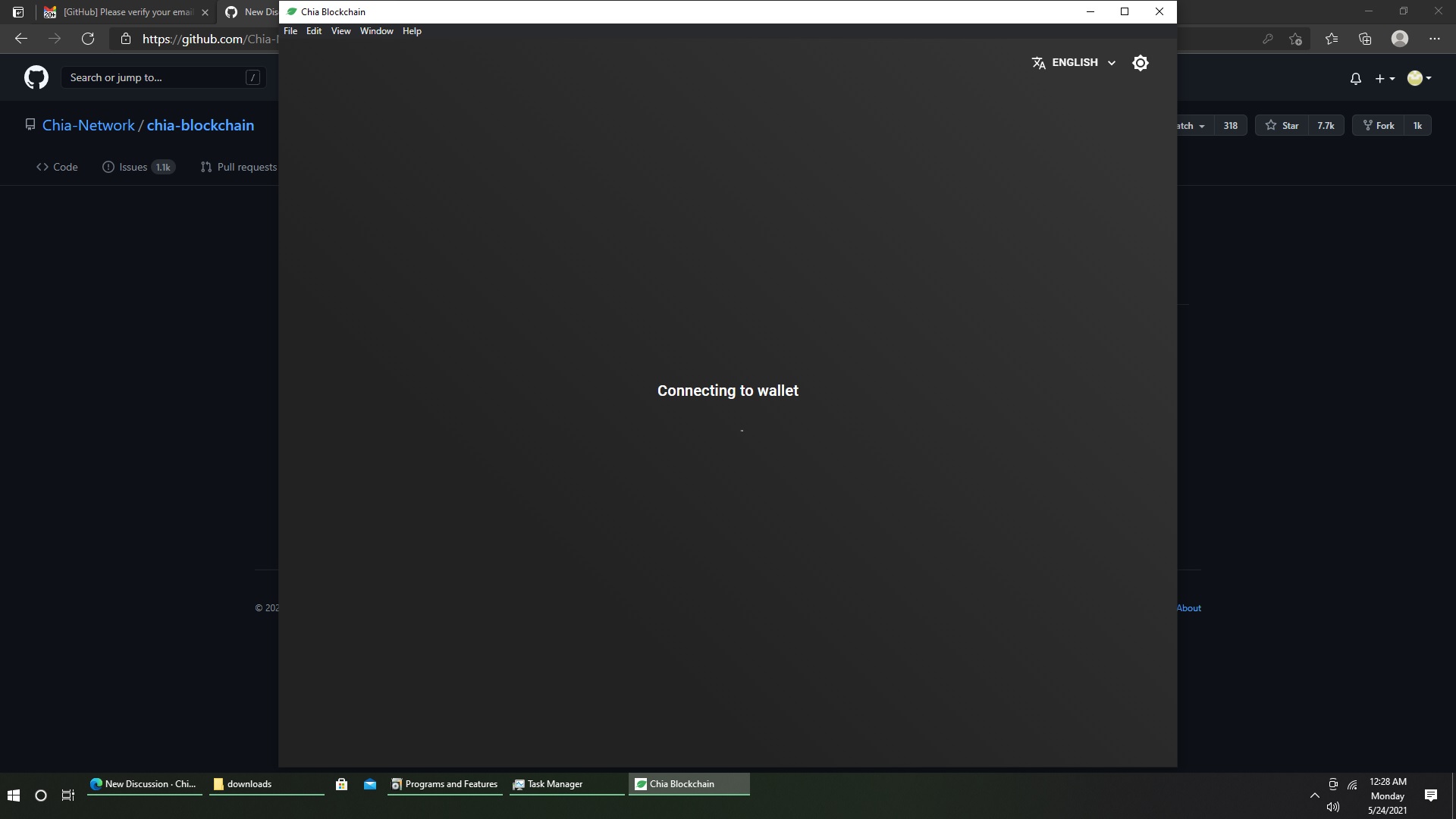Switch to the Pull requests tab
The height and width of the screenshot is (819, 1456).
(239, 167)
